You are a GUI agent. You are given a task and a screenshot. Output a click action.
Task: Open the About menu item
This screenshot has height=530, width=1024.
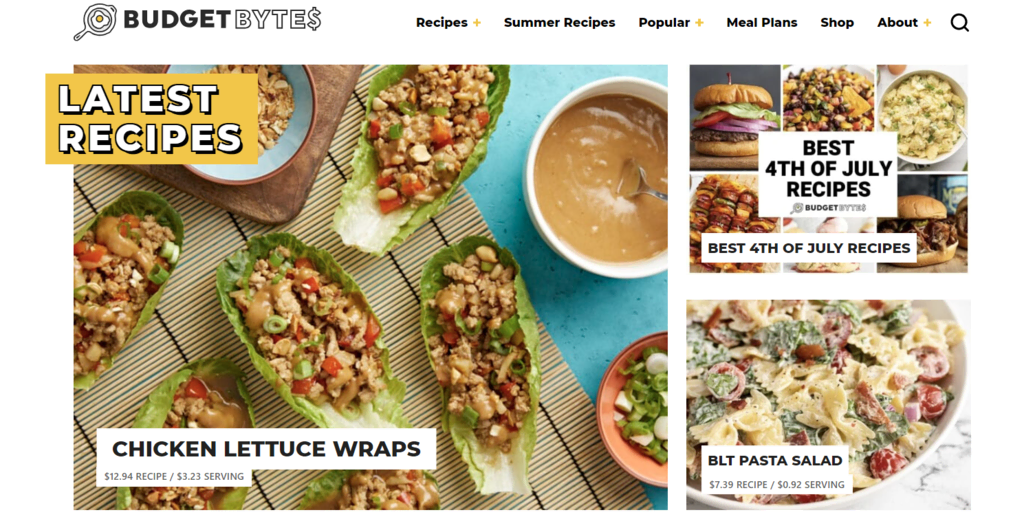(x=897, y=23)
